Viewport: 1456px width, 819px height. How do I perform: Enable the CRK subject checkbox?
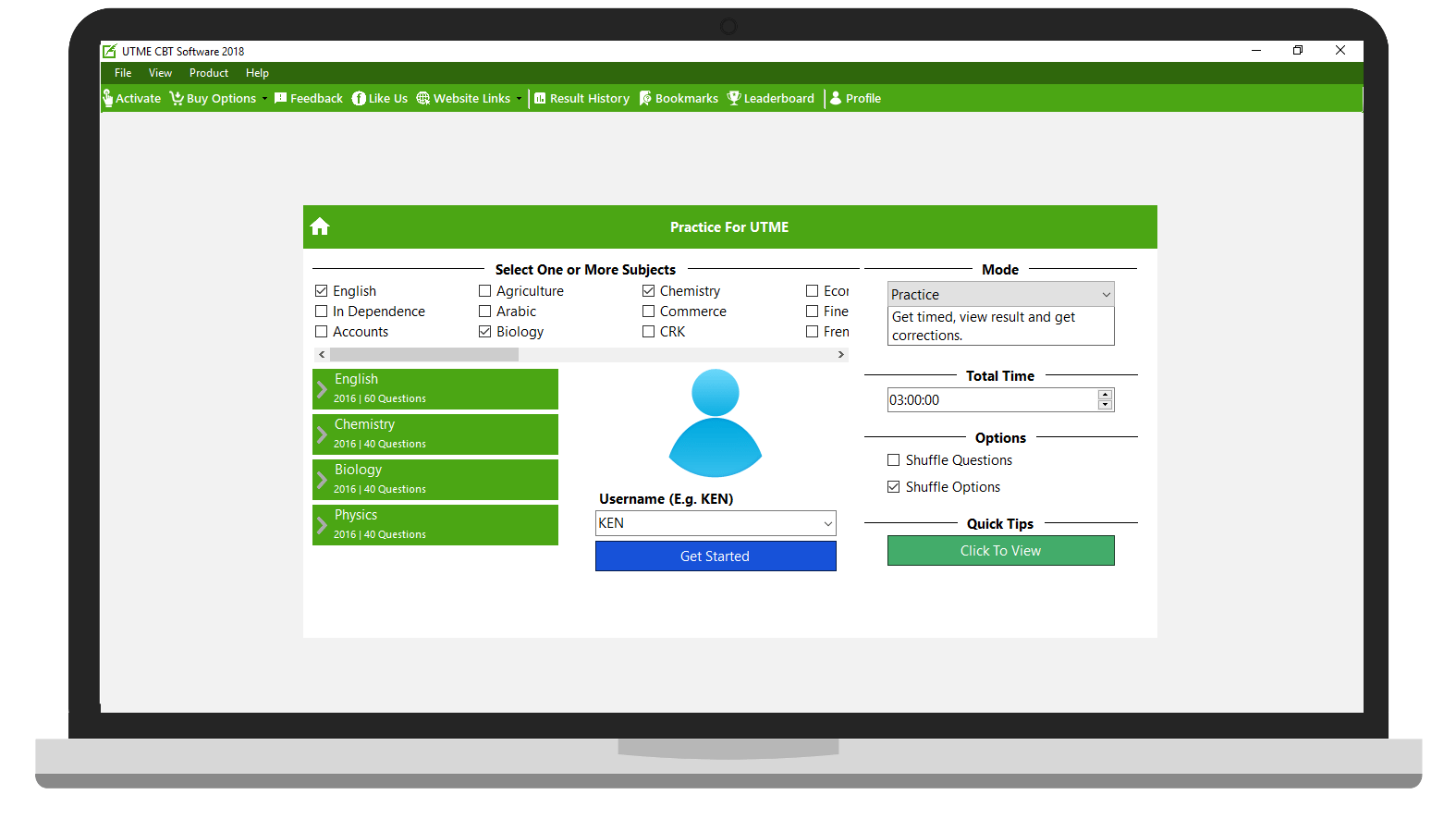[x=649, y=332]
